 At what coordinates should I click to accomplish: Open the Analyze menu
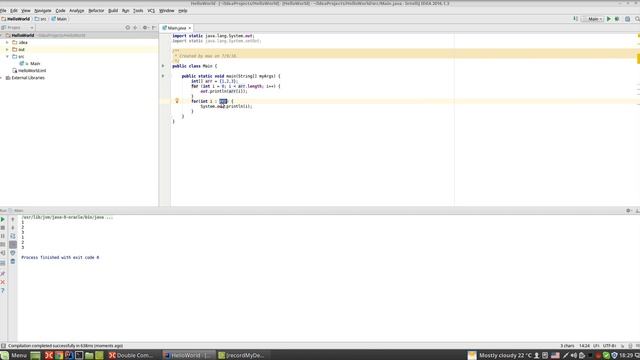pyautogui.click(x=76, y=11)
